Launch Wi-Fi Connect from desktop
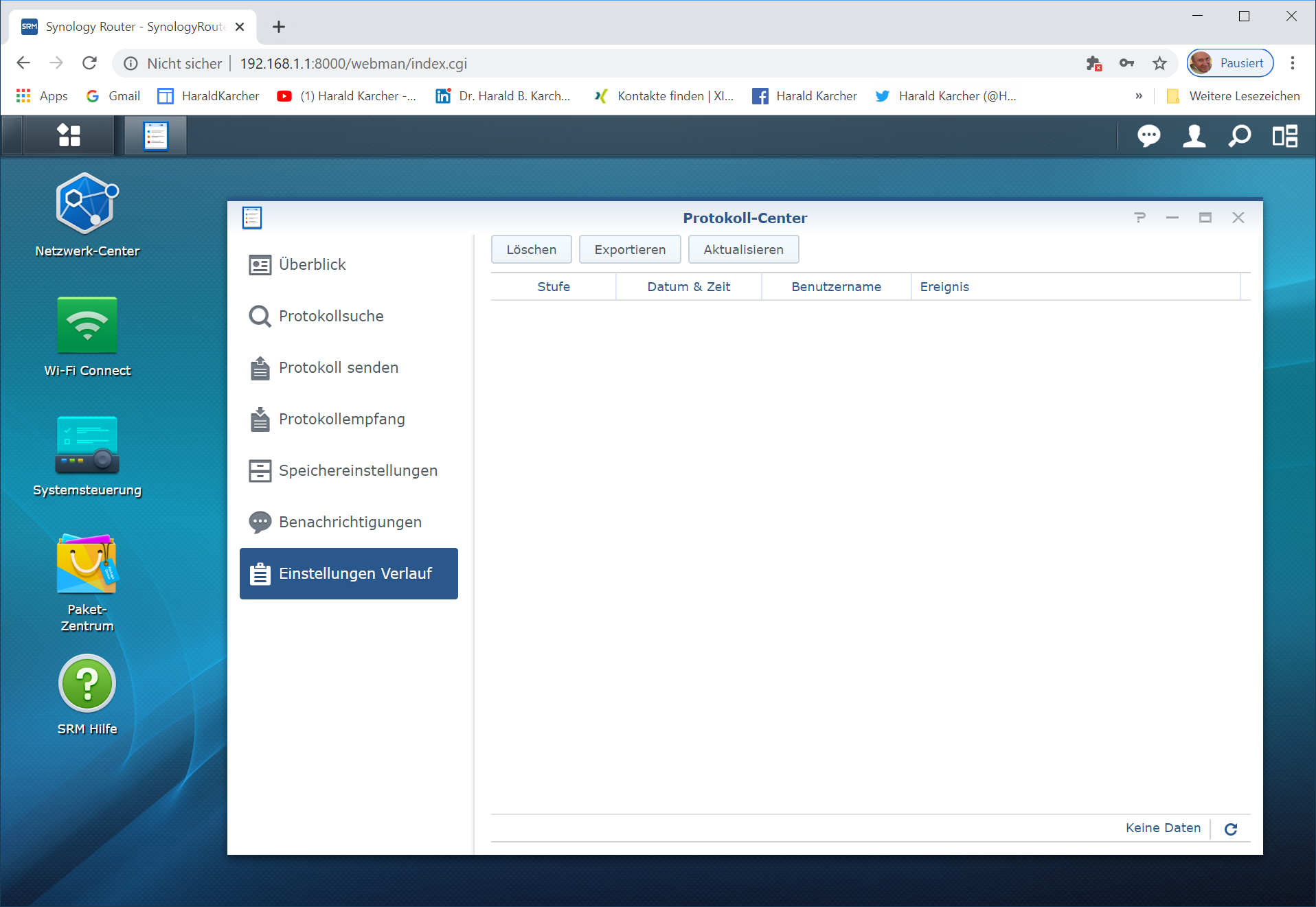1316x907 pixels. click(87, 325)
